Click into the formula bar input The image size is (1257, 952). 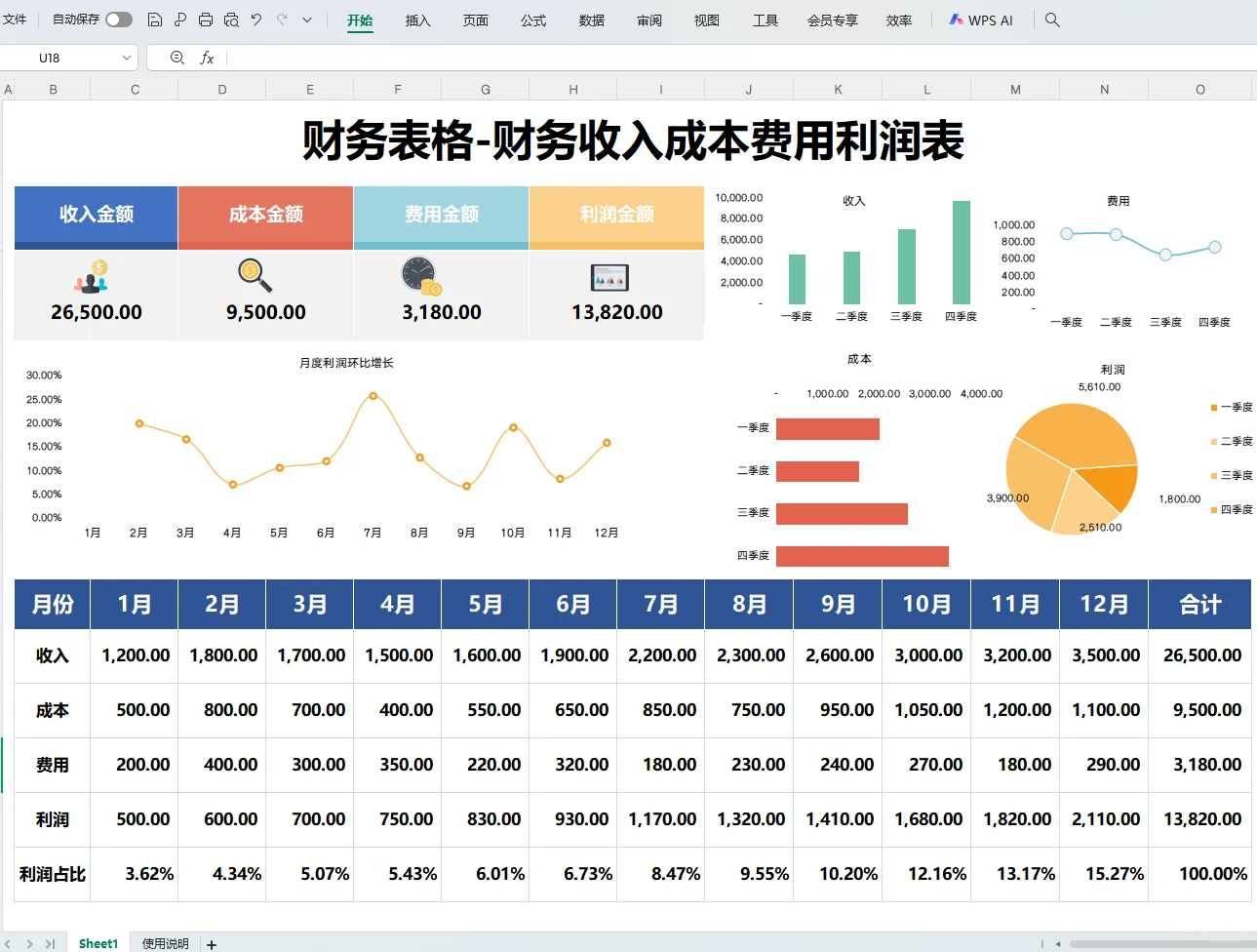click(x=741, y=58)
